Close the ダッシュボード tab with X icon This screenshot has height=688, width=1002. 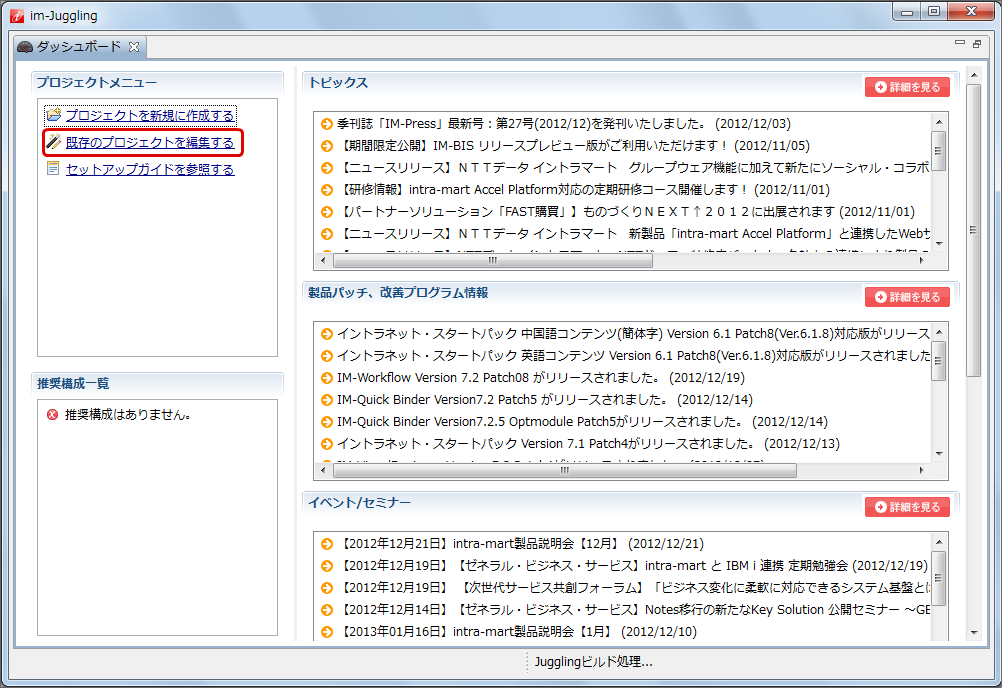click(x=134, y=47)
